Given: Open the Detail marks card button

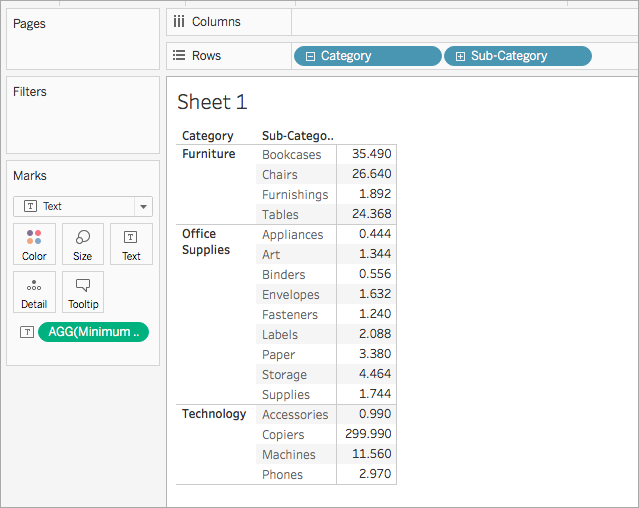Looking at the screenshot, I should coord(34,292).
